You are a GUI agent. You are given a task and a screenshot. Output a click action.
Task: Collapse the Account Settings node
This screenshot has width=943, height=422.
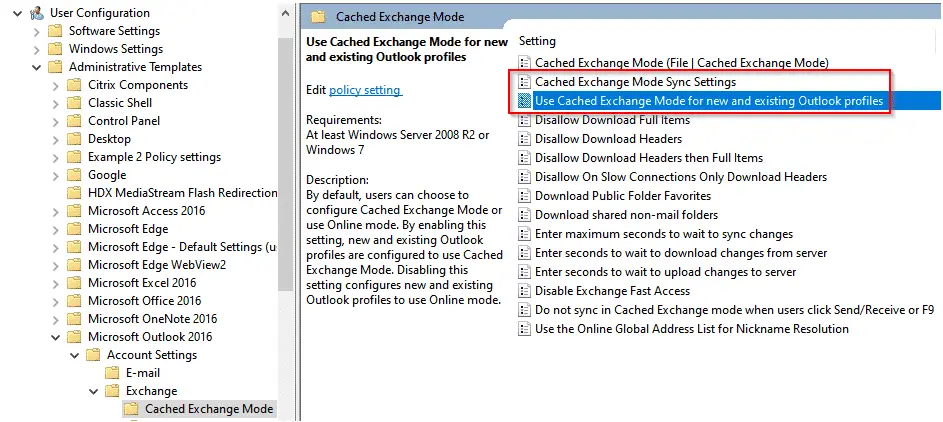pos(75,355)
